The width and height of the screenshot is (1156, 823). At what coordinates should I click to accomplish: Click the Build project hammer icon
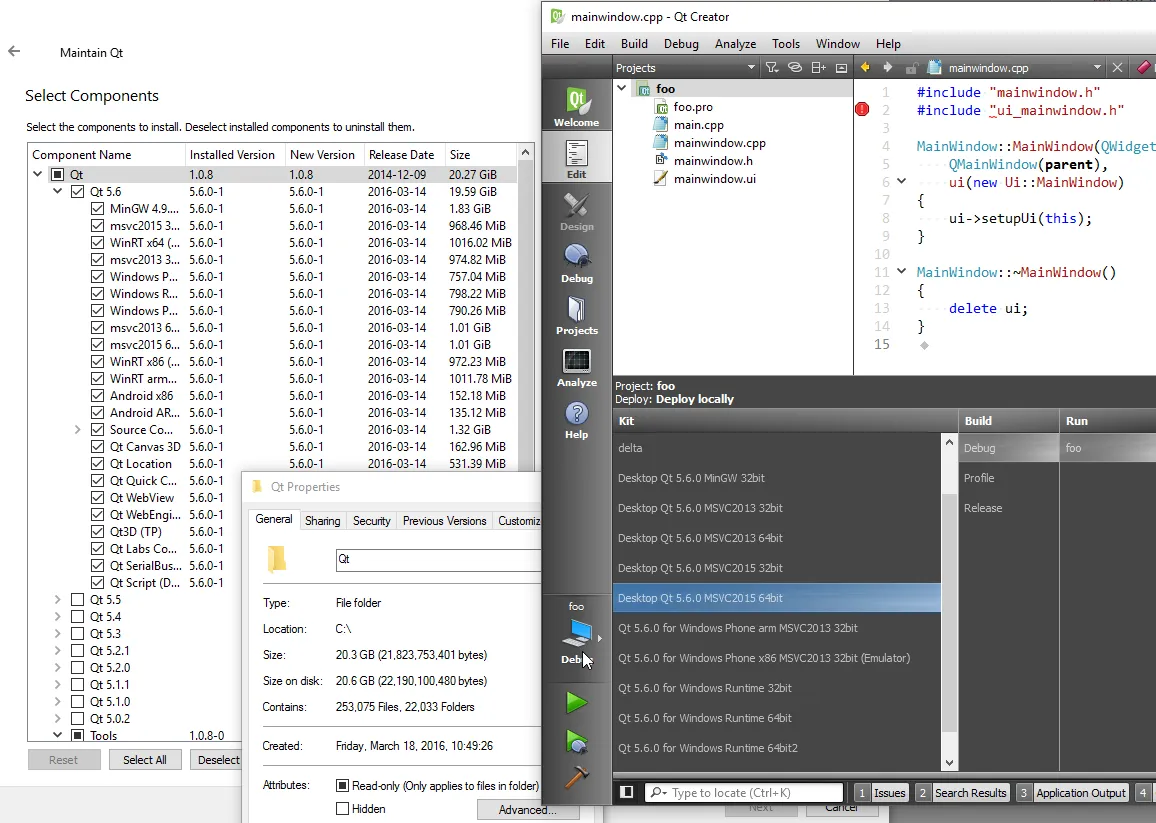577,777
